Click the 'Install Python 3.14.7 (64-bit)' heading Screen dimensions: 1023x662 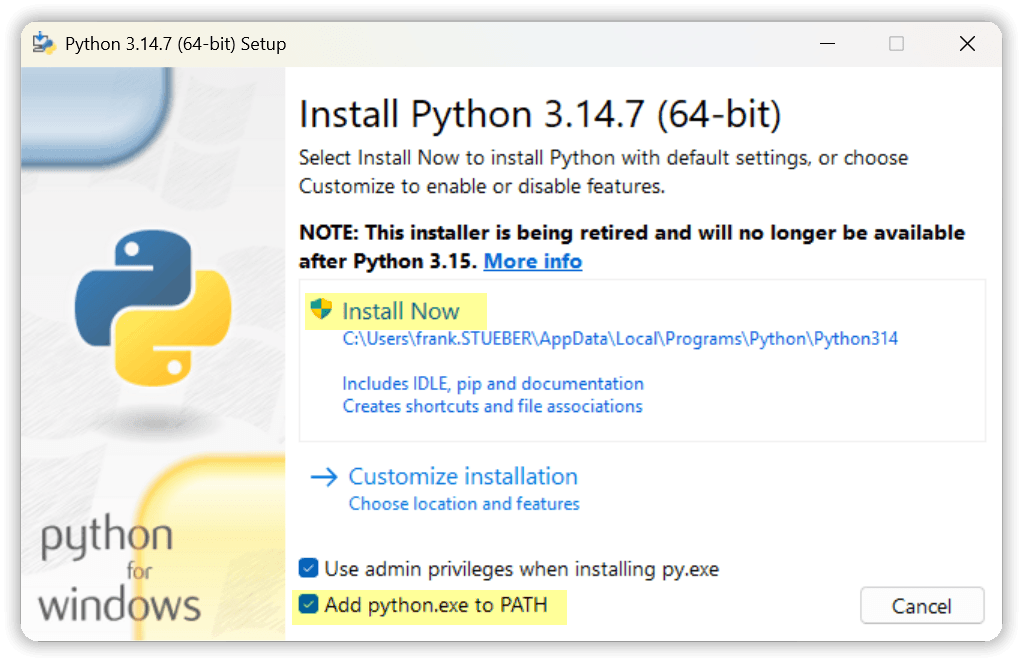540,115
